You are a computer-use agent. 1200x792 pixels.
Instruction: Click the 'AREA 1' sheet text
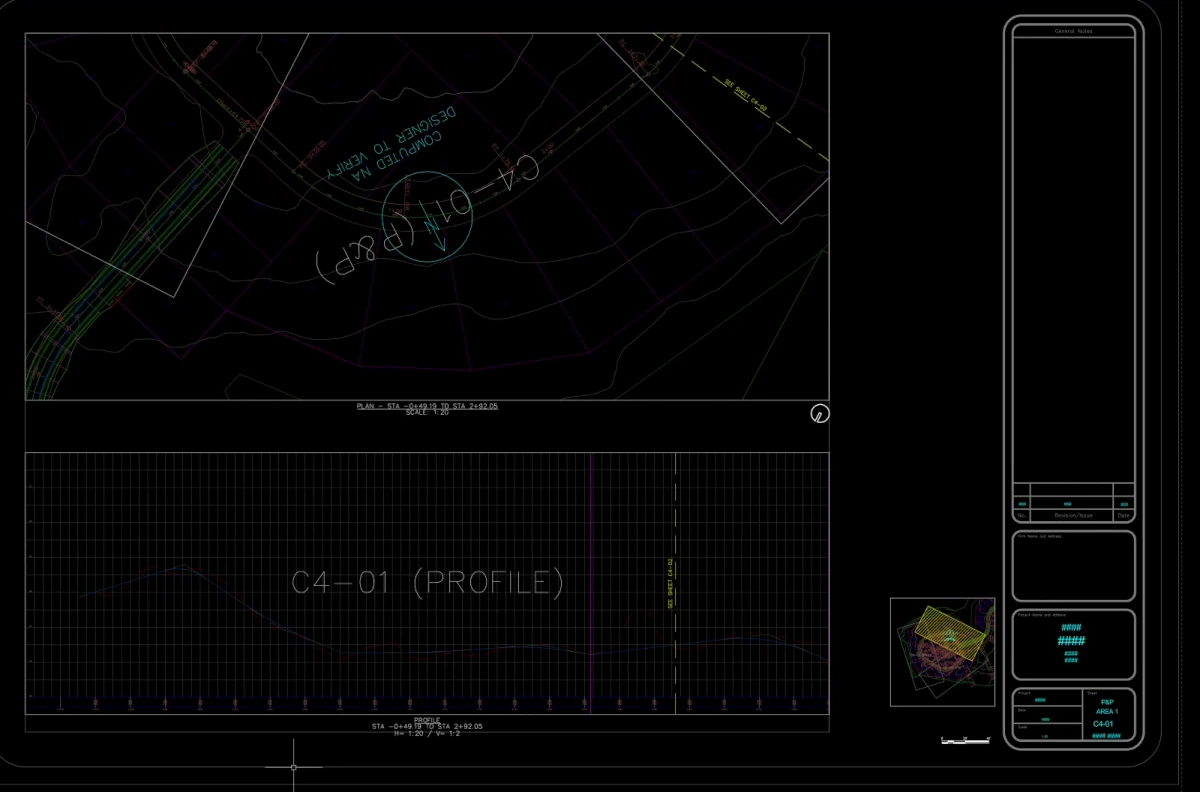pyautogui.click(x=1107, y=711)
